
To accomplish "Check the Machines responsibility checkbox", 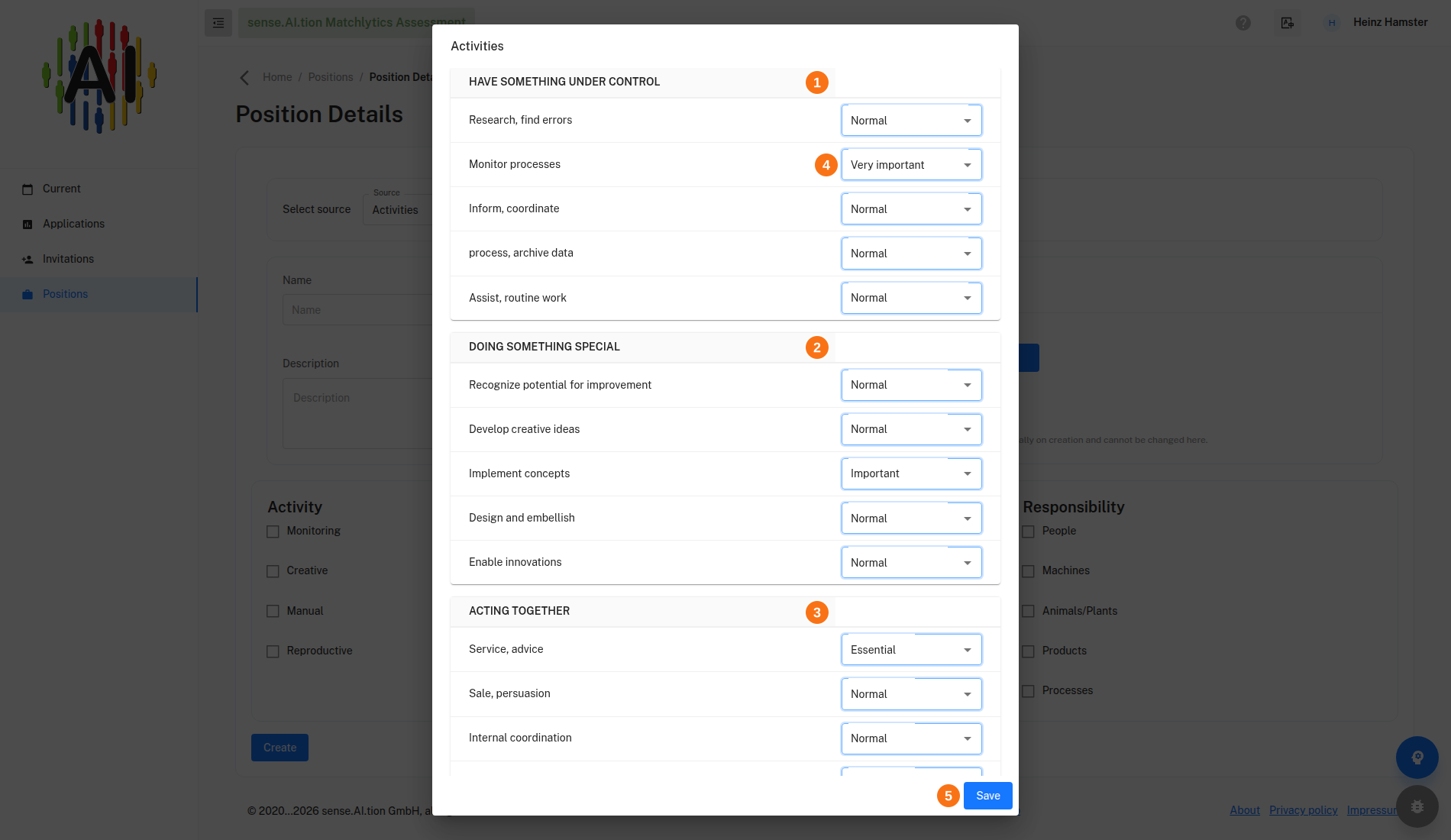I will (1029, 571).
